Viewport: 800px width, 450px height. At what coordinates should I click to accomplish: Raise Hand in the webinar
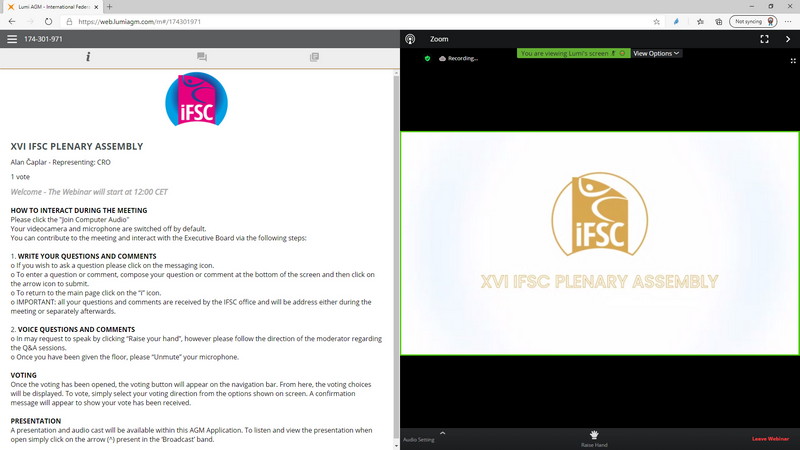click(594, 438)
